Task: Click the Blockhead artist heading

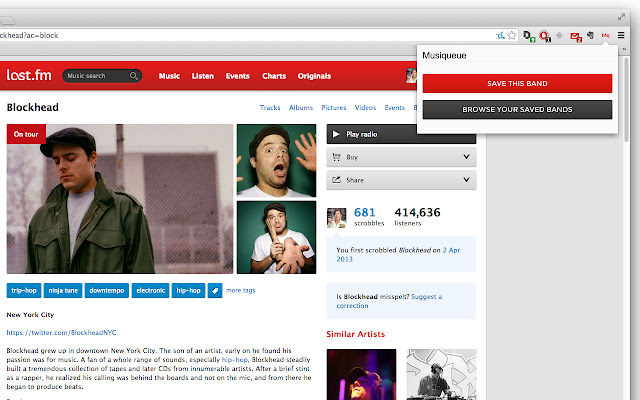Action: 33,107
